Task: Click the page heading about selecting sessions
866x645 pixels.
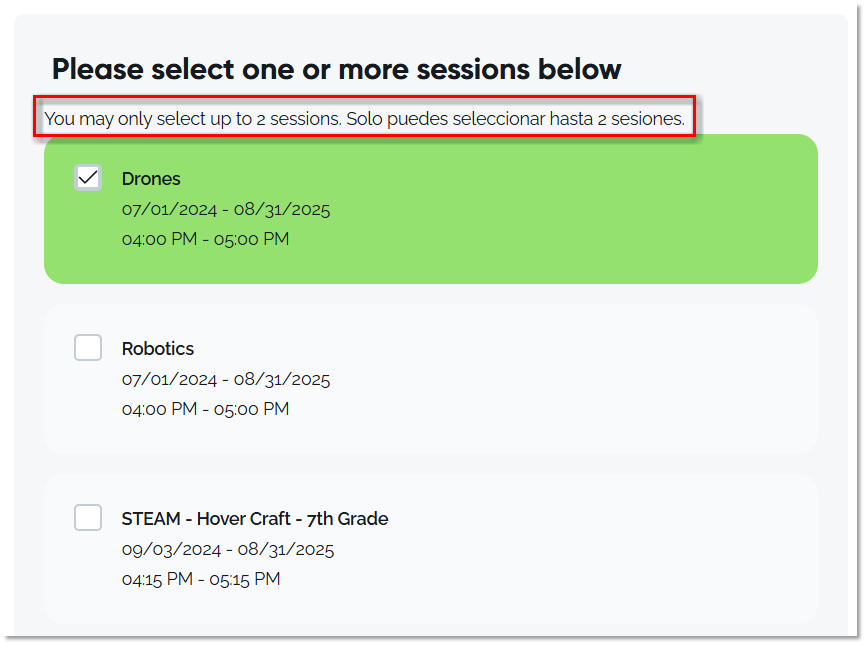Action: pos(336,69)
